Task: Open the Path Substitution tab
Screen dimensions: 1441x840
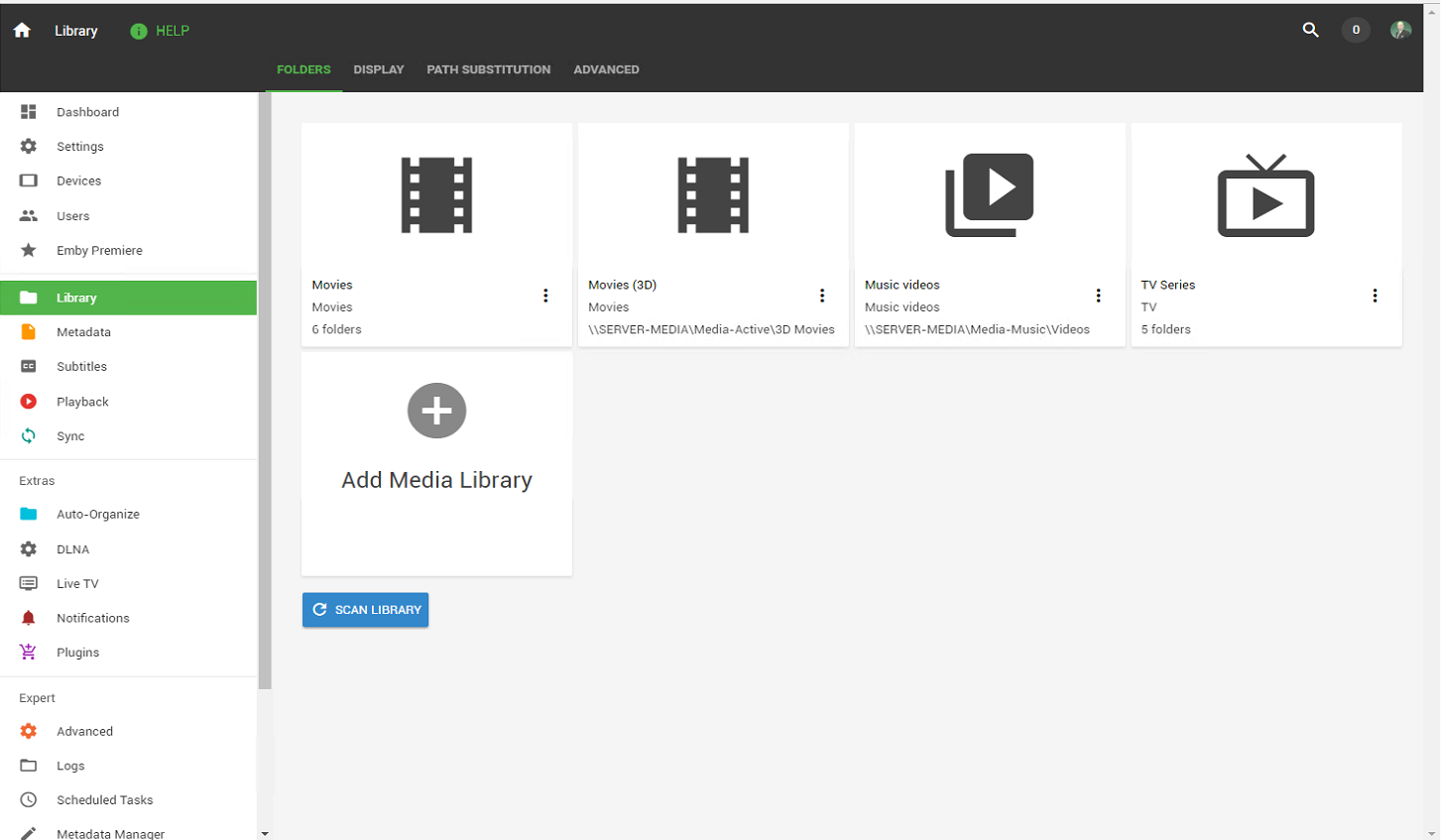Action: tap(489, 69)
